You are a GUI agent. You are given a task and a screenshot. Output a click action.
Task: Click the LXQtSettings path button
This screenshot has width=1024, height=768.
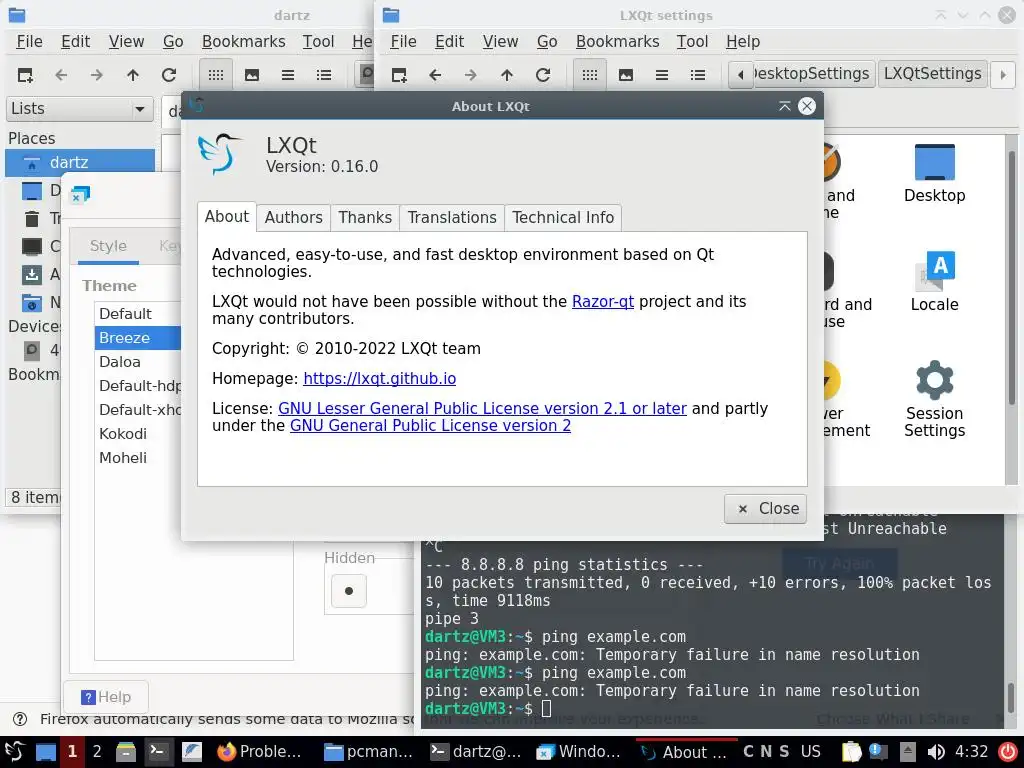[x=933, y=74]
